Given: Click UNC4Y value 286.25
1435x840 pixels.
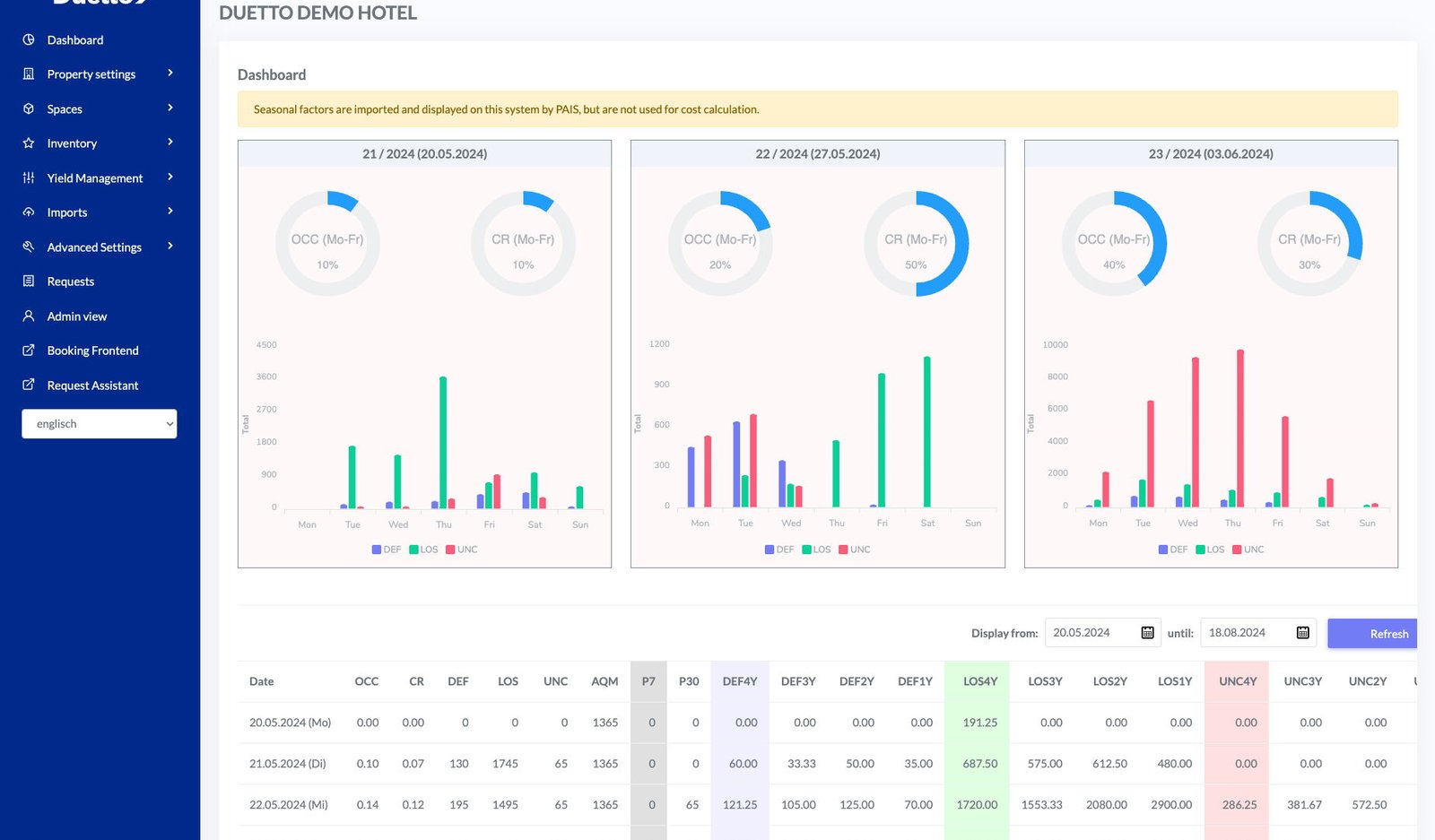Looking at the screenshot, I should (x=1239, y=805).
